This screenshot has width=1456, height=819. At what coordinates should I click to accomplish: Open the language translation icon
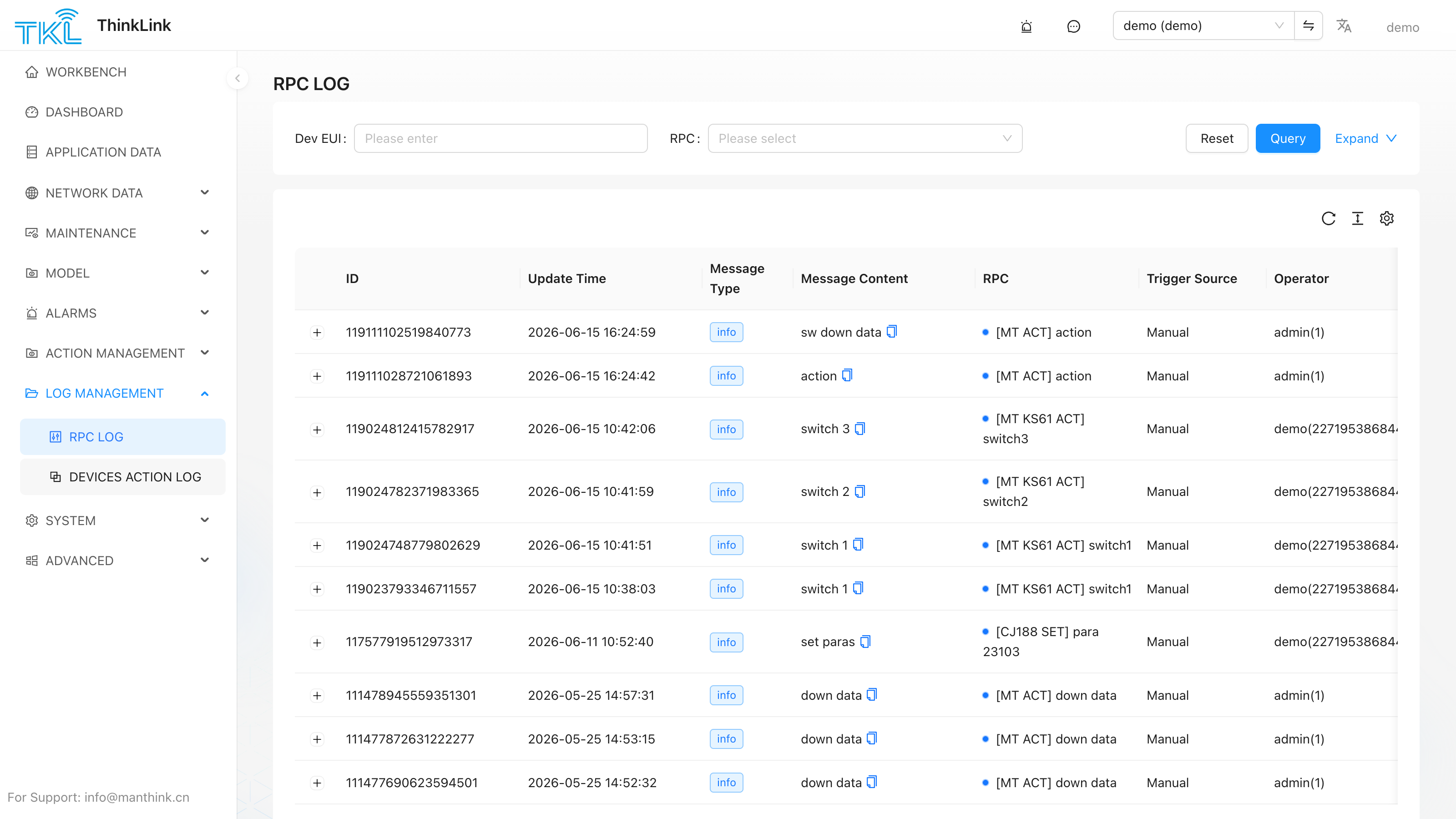click(x=1344, y=26)
